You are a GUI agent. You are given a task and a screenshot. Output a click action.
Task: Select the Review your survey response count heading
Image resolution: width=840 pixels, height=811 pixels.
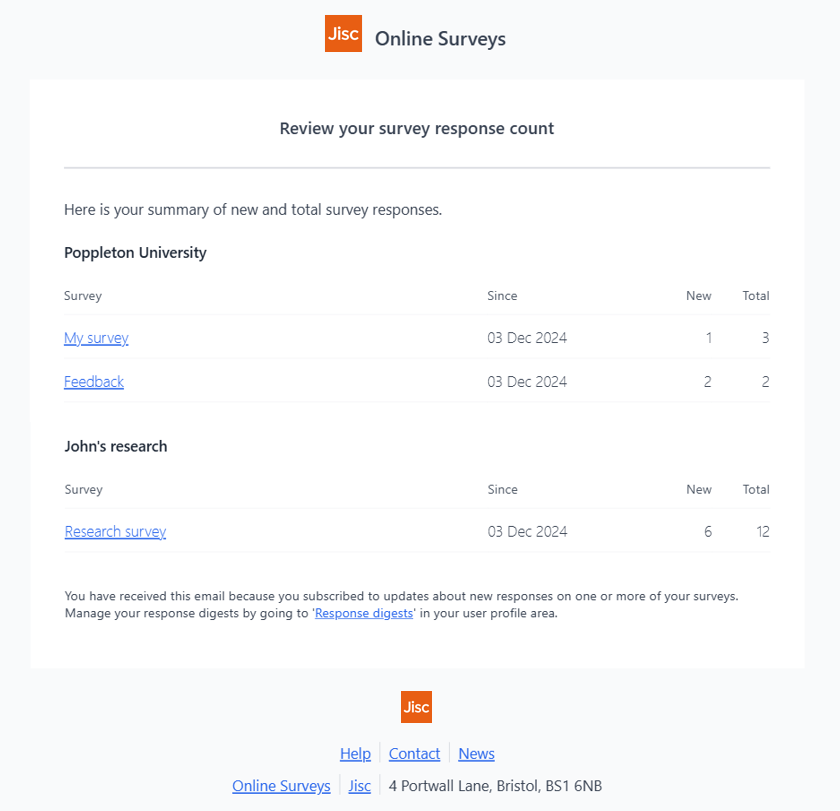click(417, 129)
